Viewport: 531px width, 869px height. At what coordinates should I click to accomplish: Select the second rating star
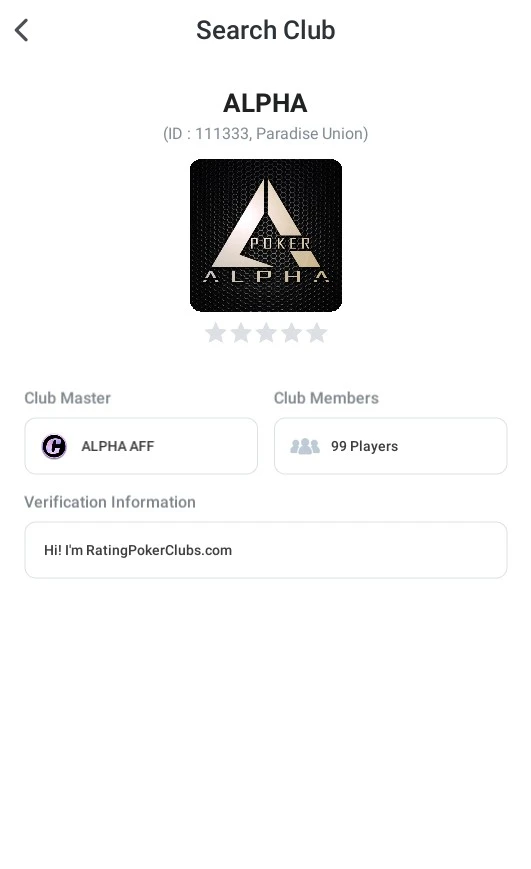pos(241,333)
